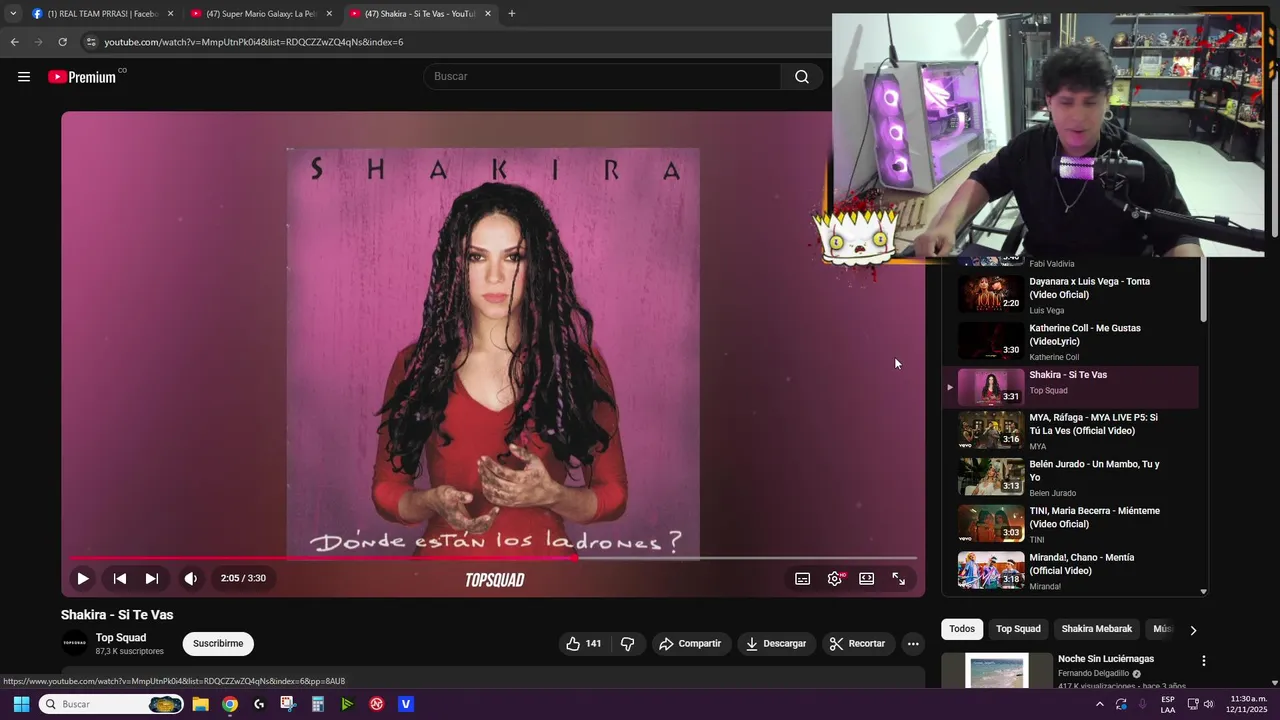Skip to the next playlist video

click(152, 578)
